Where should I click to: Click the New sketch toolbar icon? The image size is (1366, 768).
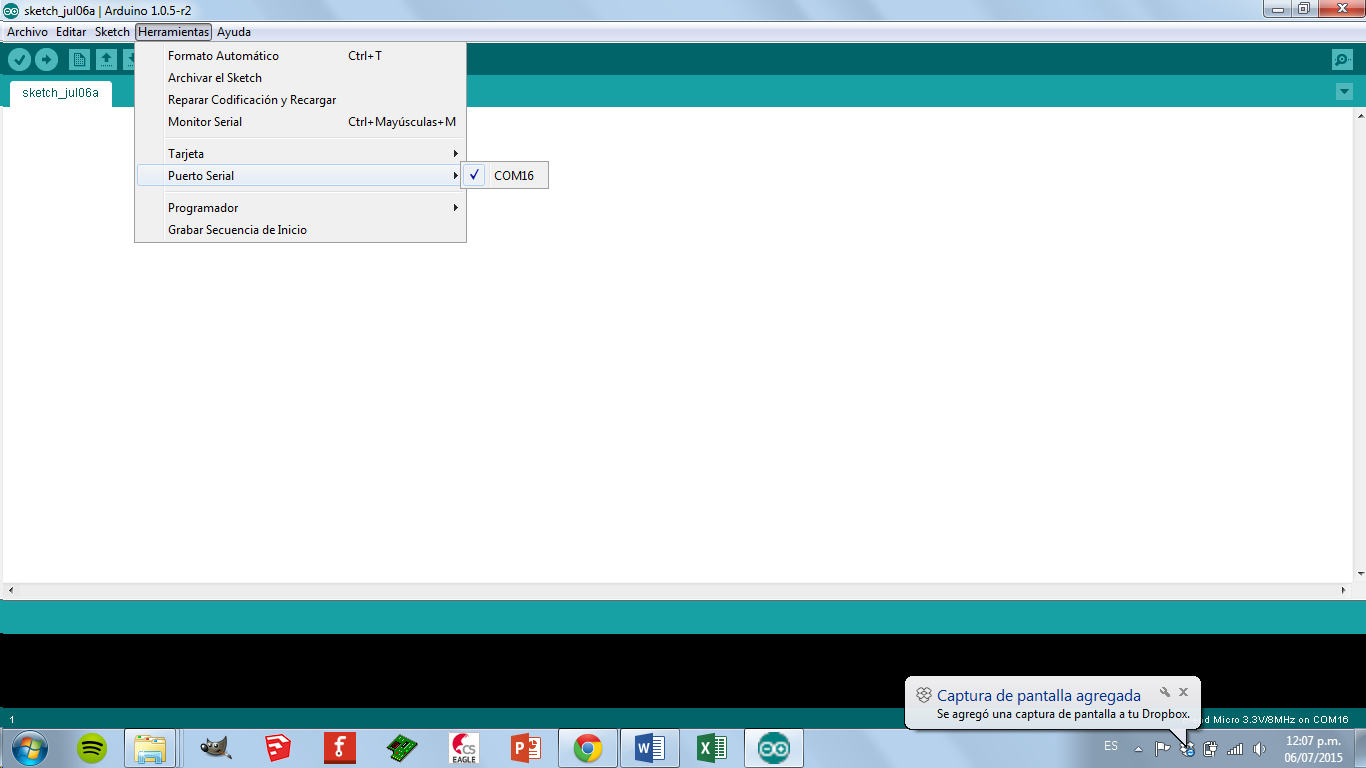tap(79, 59)
